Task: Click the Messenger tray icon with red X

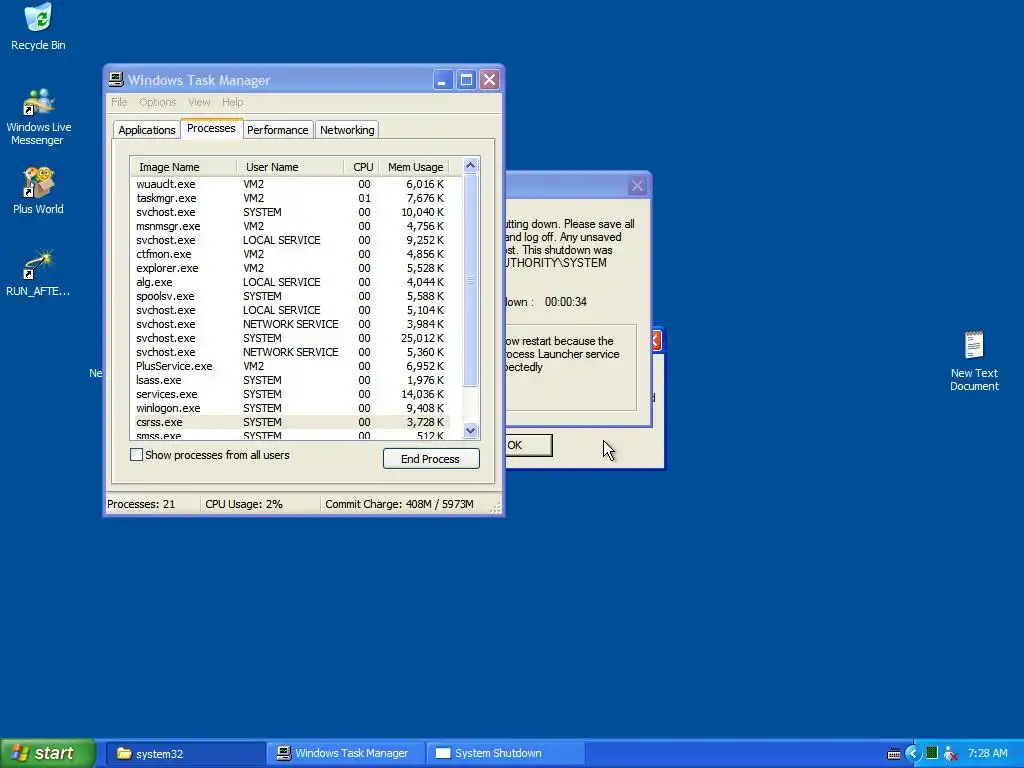Action: (950, 754)
